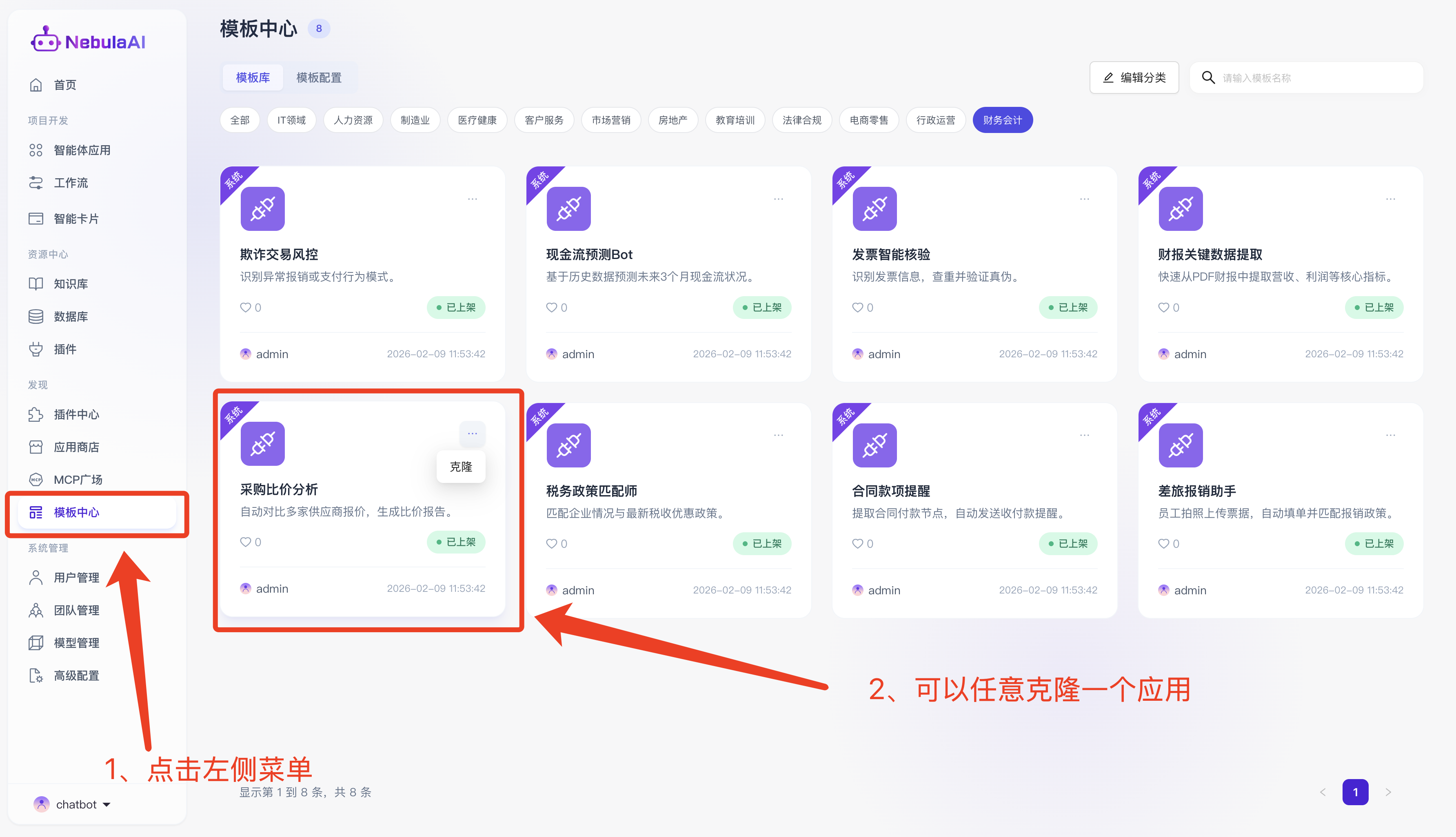Filter templates by 法律合规 category

801,120
